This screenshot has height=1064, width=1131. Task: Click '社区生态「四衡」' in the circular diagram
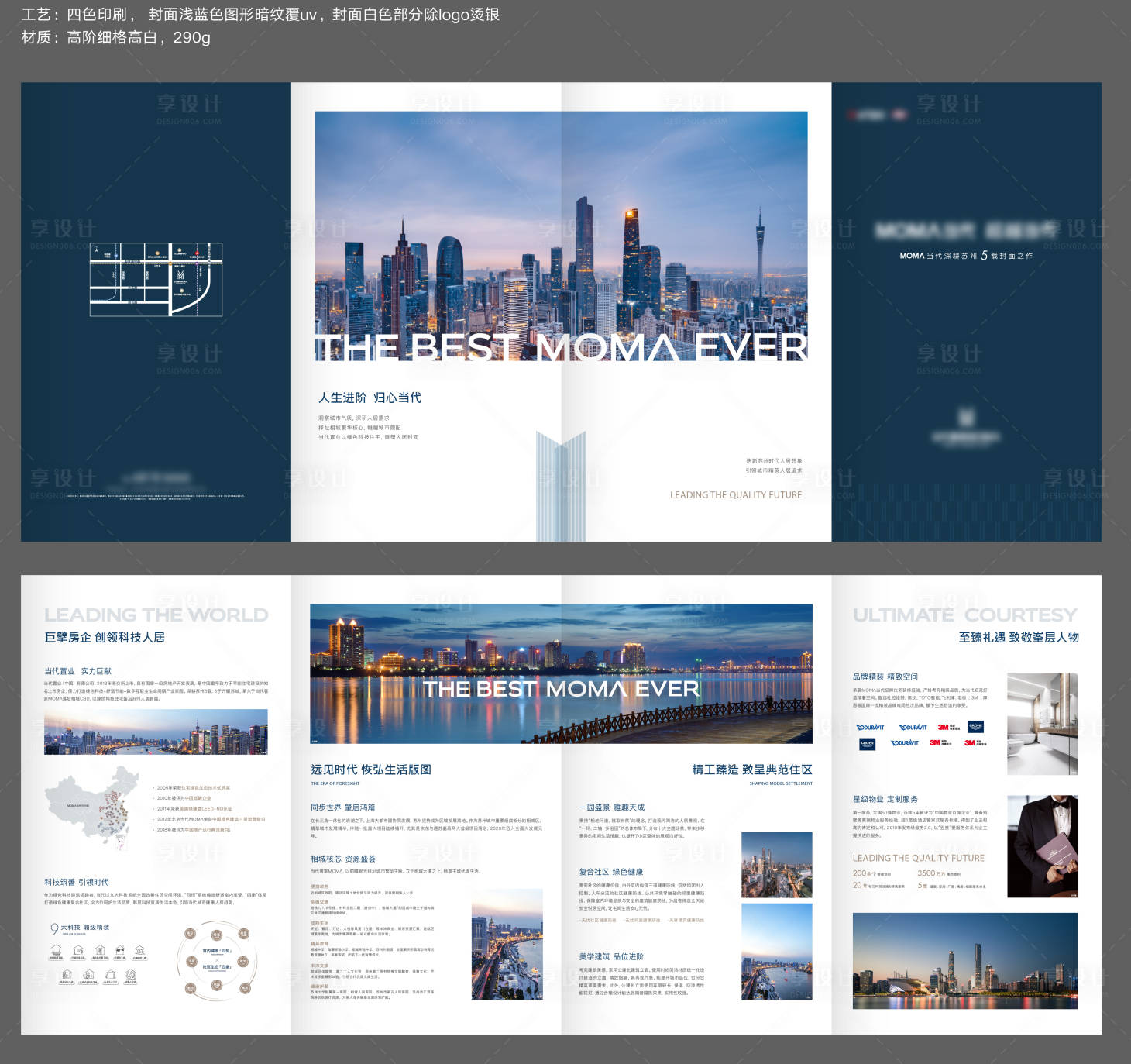click(217, 967)
